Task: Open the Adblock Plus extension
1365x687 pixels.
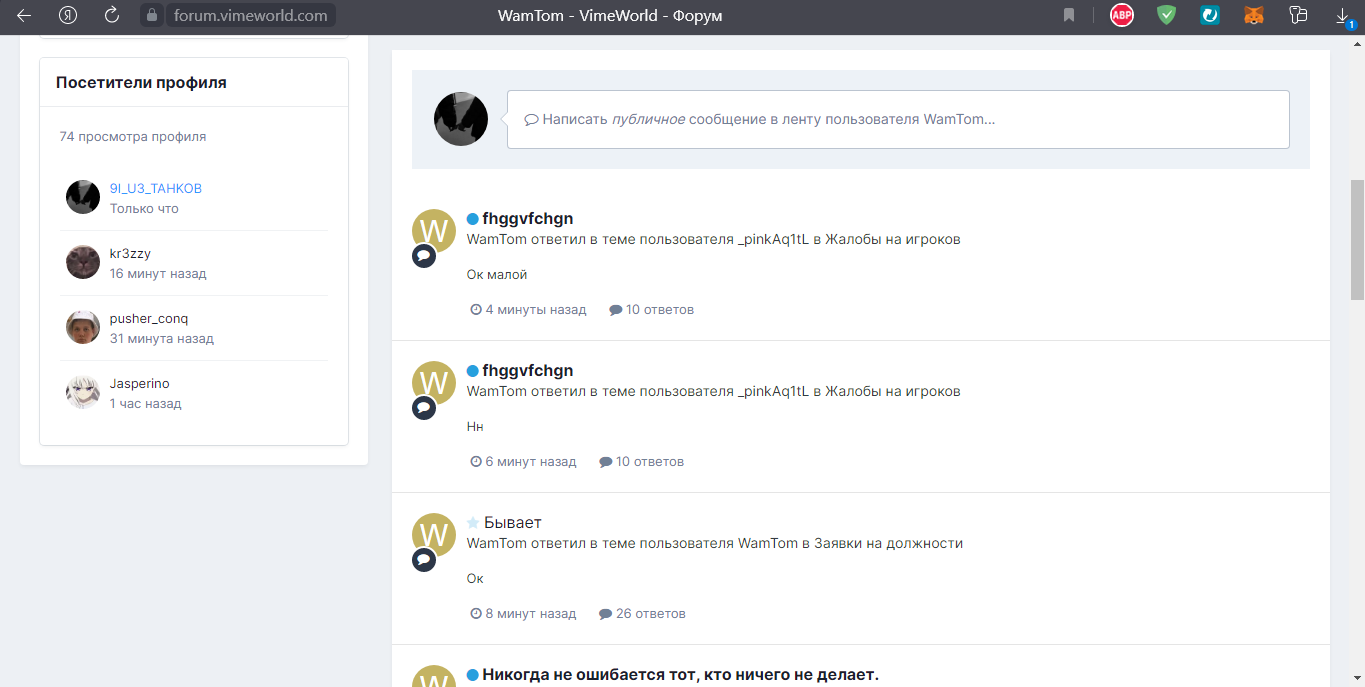Action: coord(1122,15)
